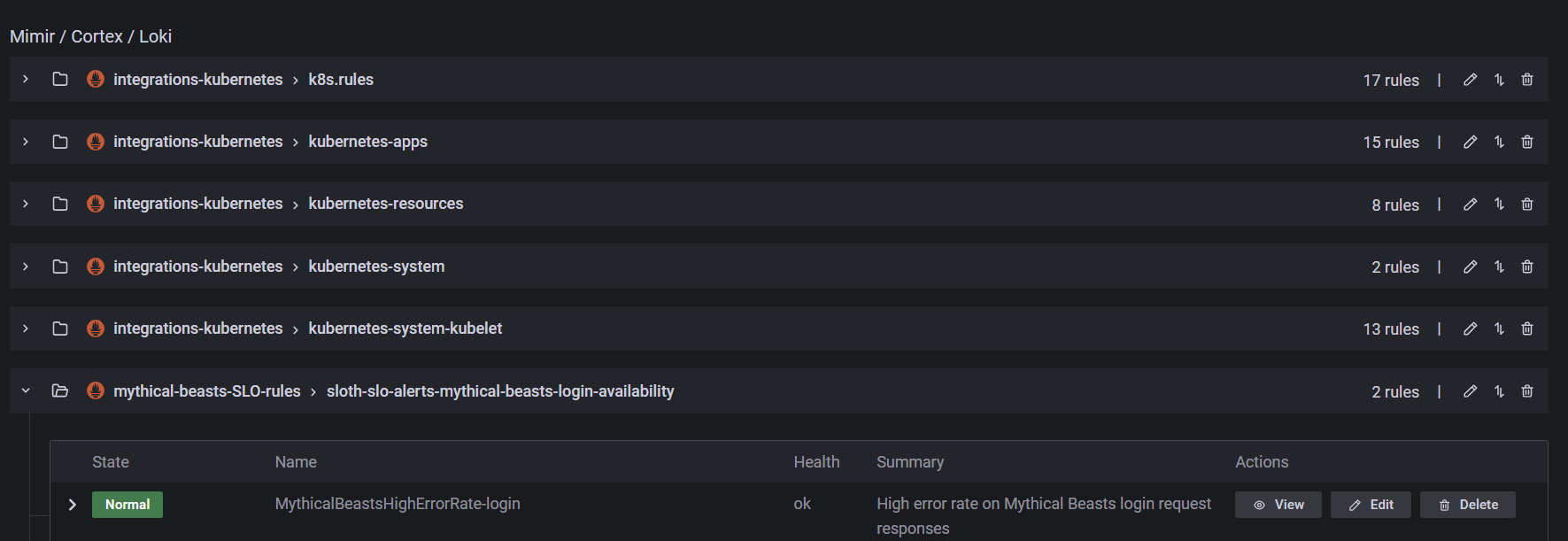Click the up-down arrows icon for kubernetes-resources group
Screen dimensions: 1568x541
(x=1499, y=205)
